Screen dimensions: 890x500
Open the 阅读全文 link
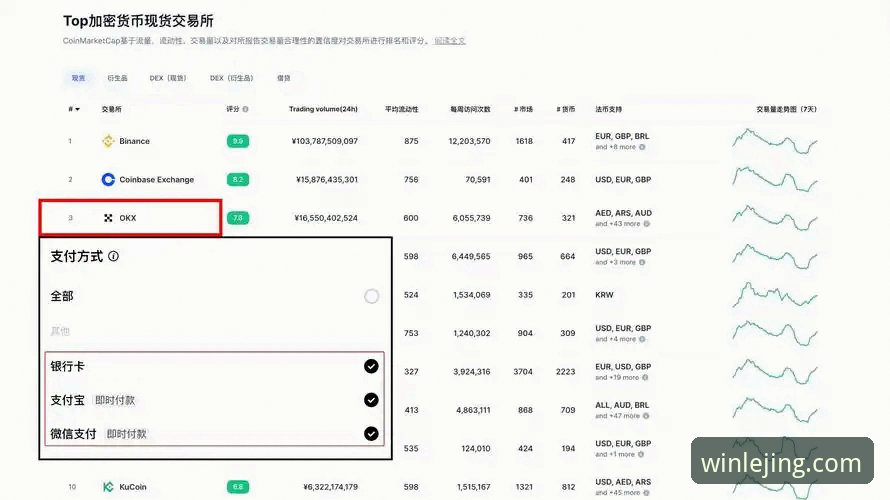(450, 41)
